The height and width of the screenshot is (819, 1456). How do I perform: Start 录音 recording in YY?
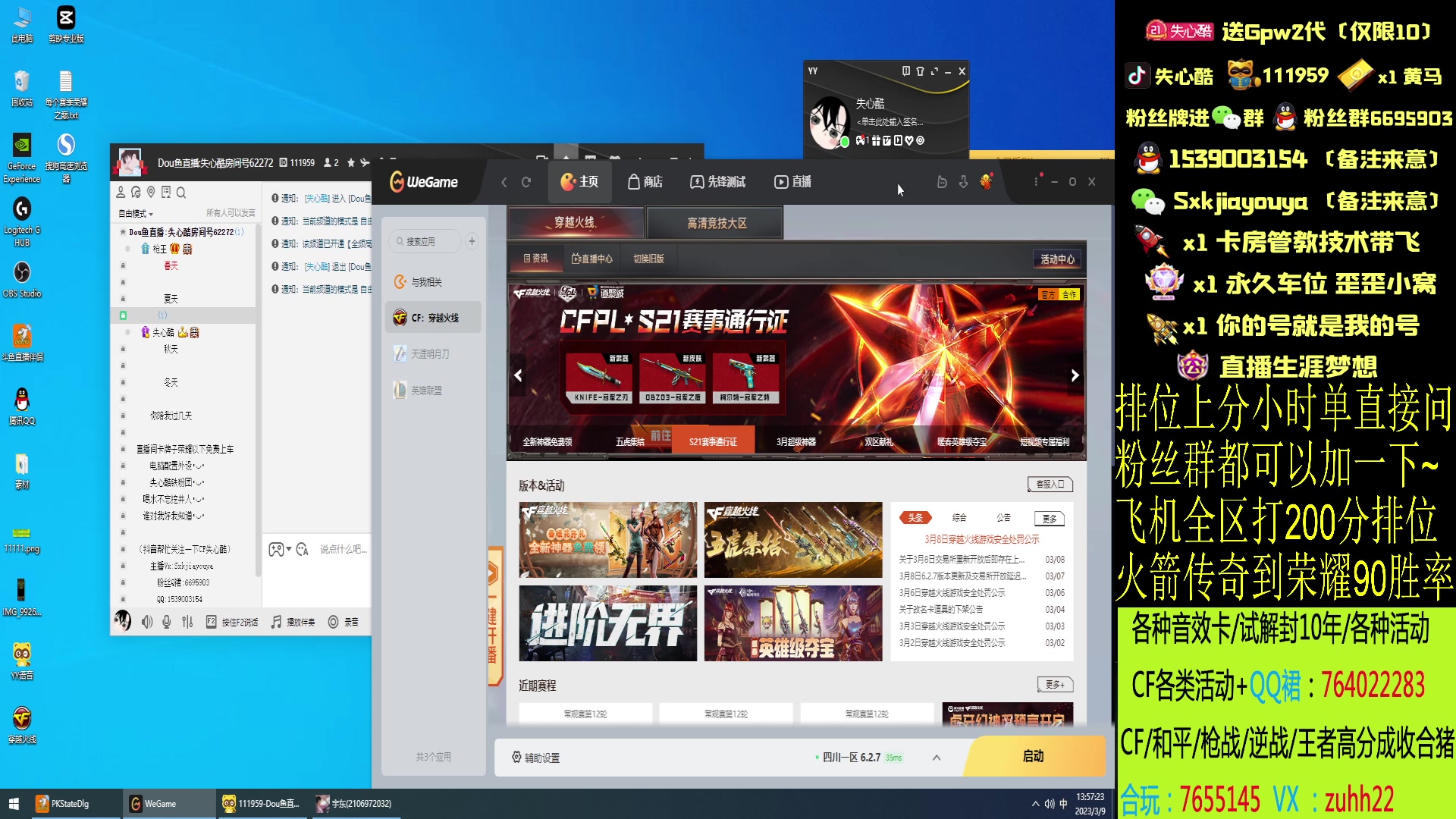(x=343, y=622)
